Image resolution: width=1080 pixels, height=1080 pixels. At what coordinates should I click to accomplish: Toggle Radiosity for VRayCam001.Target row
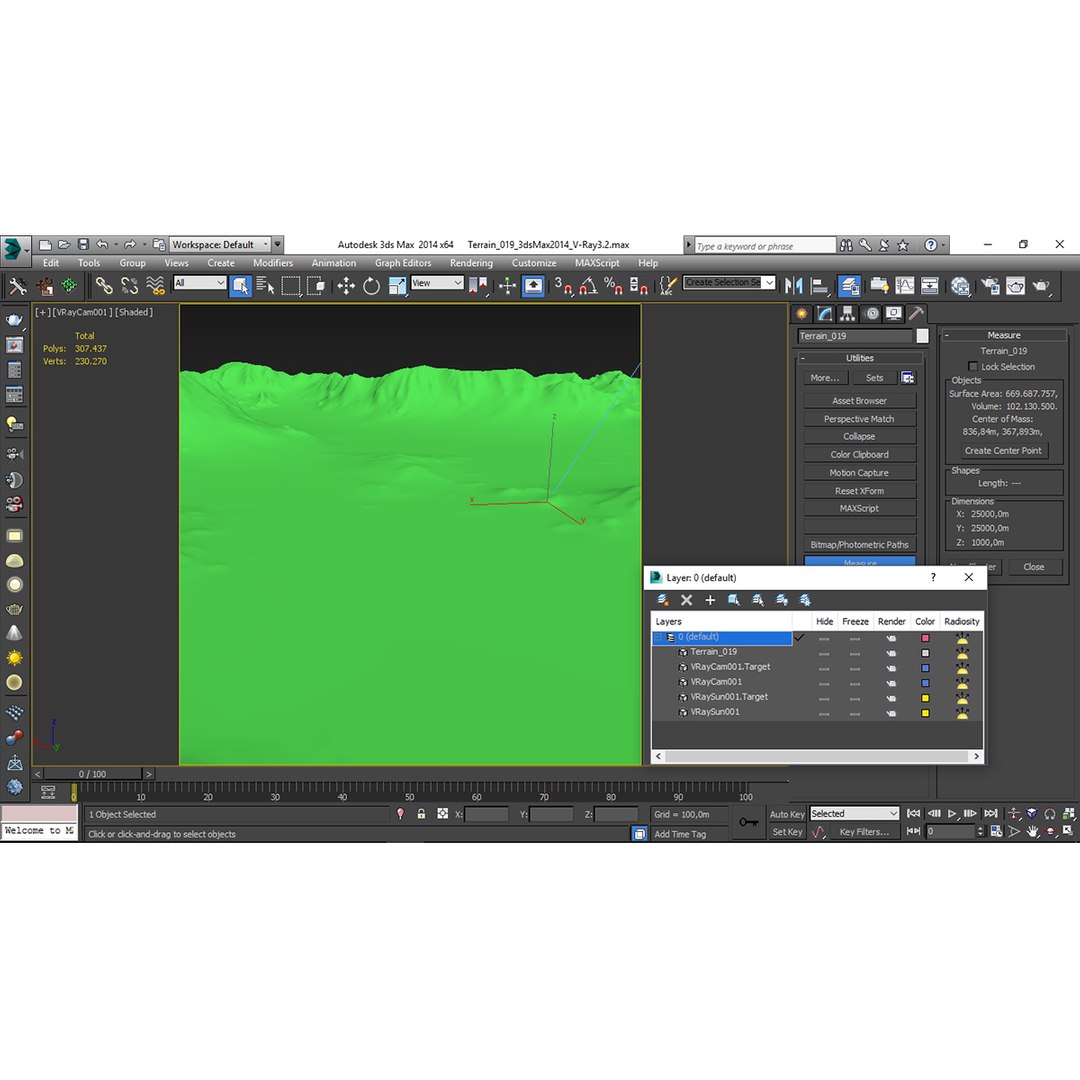click(x=962, y=668)
